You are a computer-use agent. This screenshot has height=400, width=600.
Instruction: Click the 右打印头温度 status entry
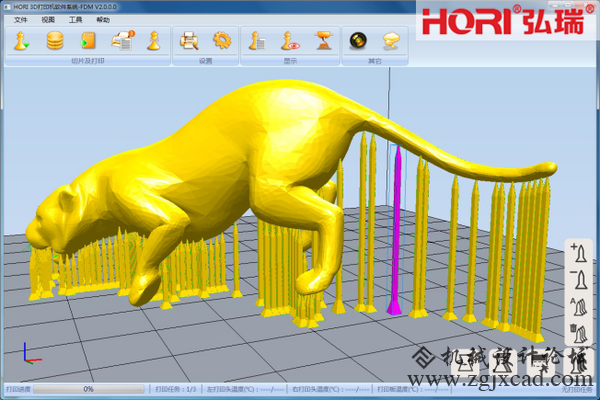[331, 389]
